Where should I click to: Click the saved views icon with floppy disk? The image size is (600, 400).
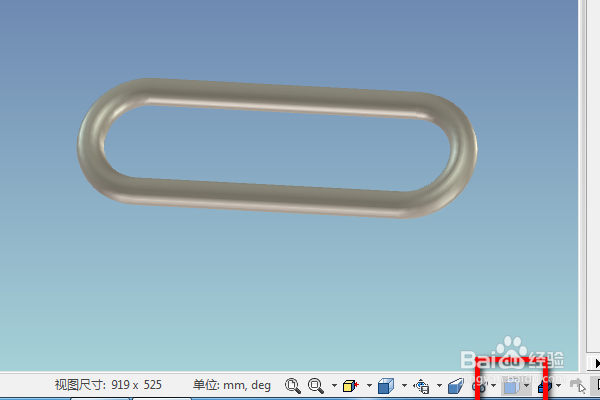[x=421, y=386]
